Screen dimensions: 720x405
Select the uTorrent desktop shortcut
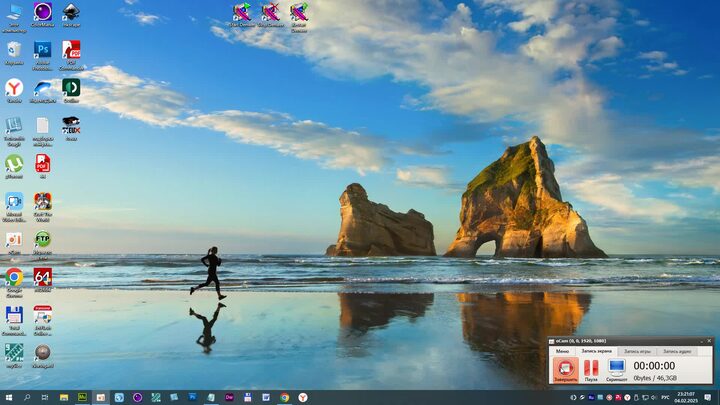pos(14,166)
